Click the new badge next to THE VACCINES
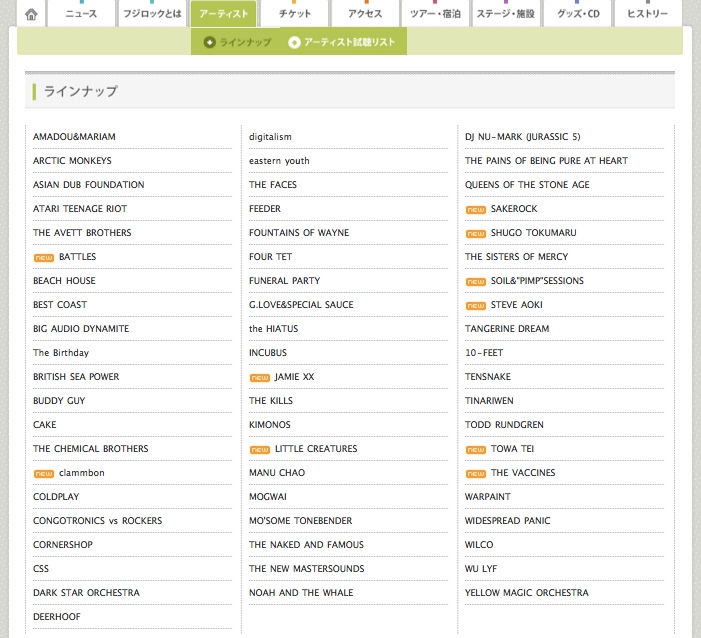Viewport: 701px width, 638px height. tap(476, 473)
